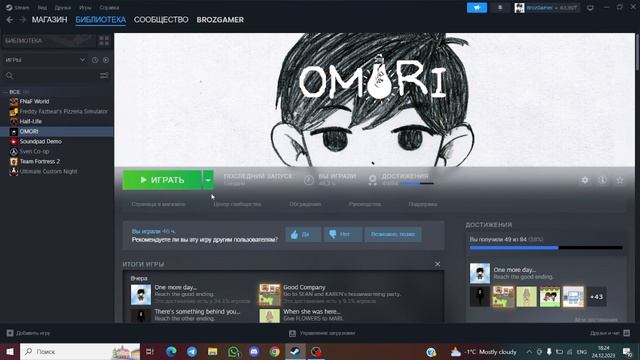Collapse the ВСЕ games category
Viewport: 640px width, 360px height.
[x=16, y=92]
